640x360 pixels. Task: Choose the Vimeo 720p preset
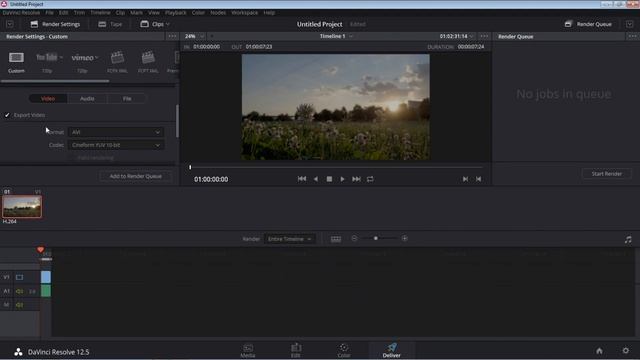(82, 58)
